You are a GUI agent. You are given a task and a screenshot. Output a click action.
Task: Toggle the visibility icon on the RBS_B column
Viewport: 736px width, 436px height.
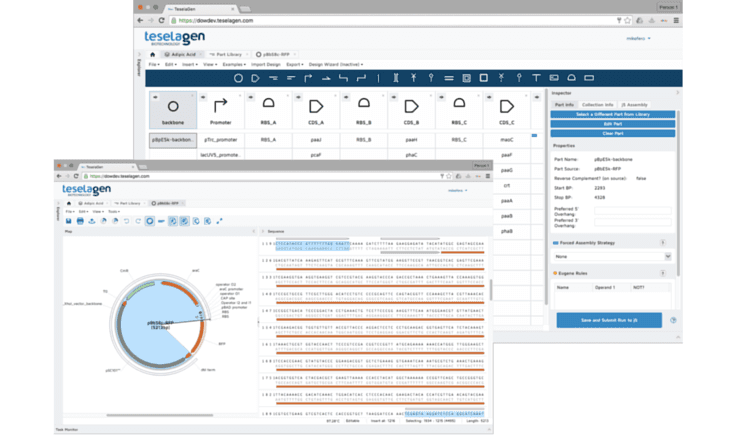pos(346,97)
